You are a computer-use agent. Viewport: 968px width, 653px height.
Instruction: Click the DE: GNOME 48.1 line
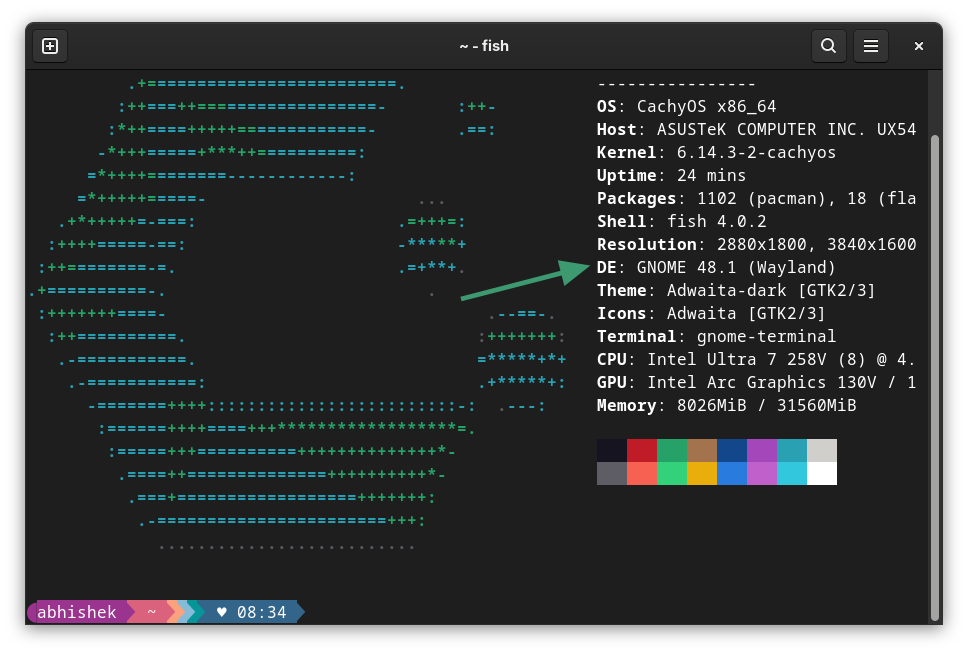coord(716,268)
